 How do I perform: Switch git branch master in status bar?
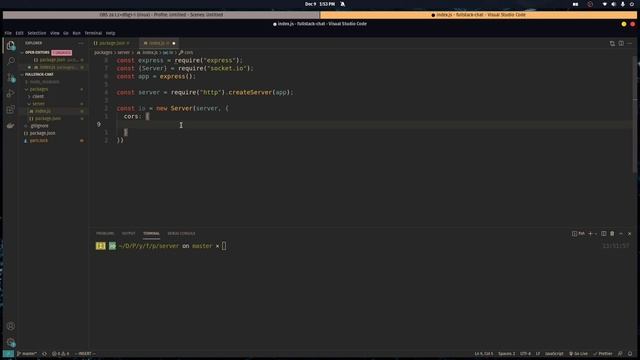point(27,353)
